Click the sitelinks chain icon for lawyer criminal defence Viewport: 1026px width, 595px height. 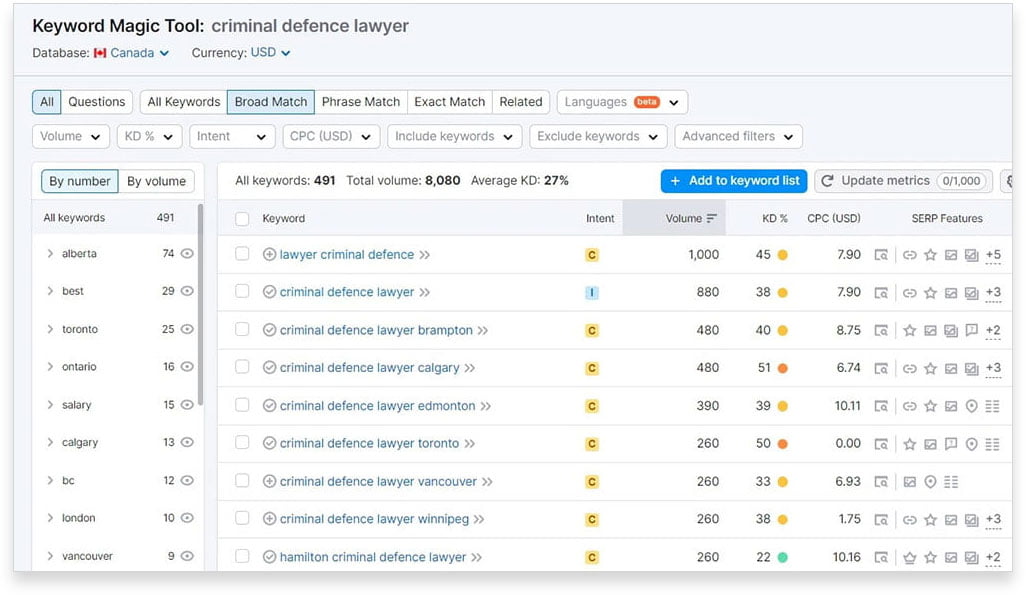[x=910, y=255]
